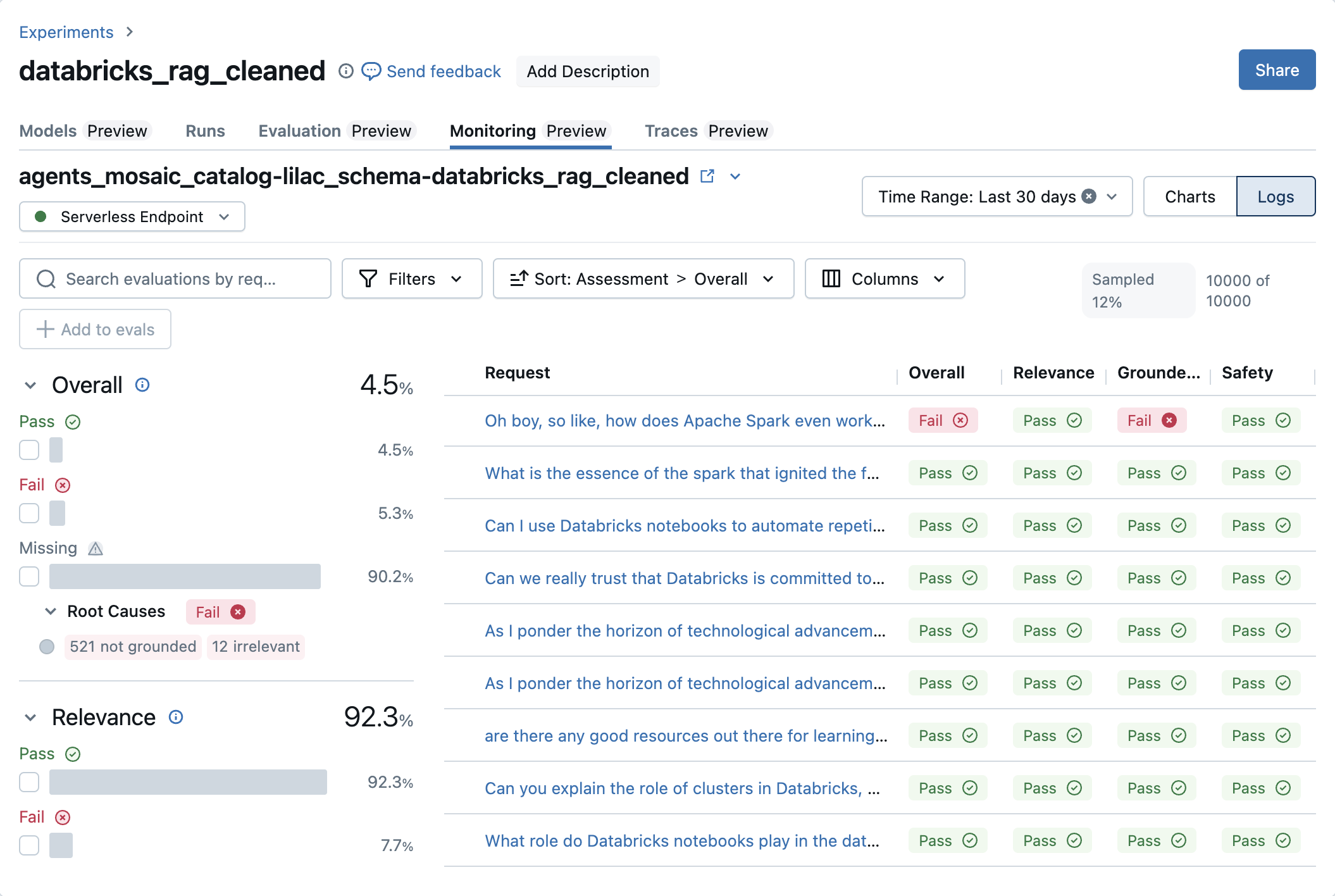This screenshot has height=896, width=1335.
Task: Open request 'Can we really trust that Databricks'
Action: (x=685, y=578)
